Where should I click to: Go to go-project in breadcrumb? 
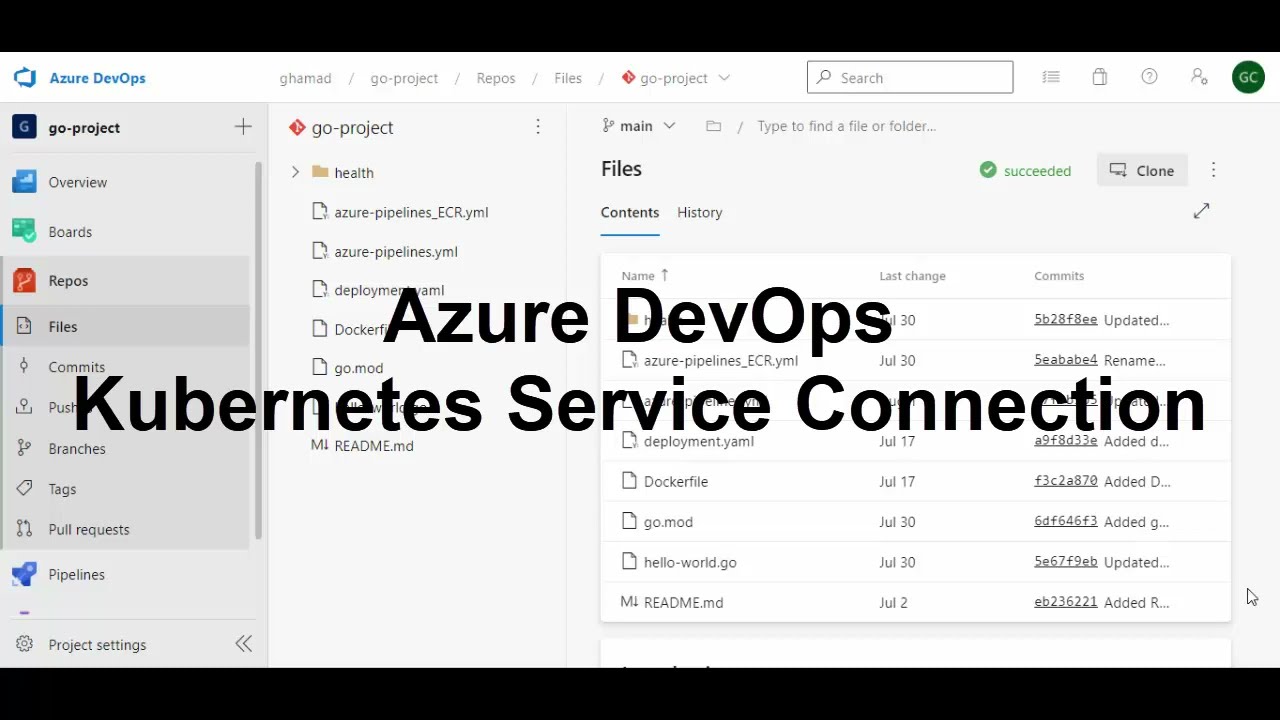pyautogui.click(x=404, y=78)
